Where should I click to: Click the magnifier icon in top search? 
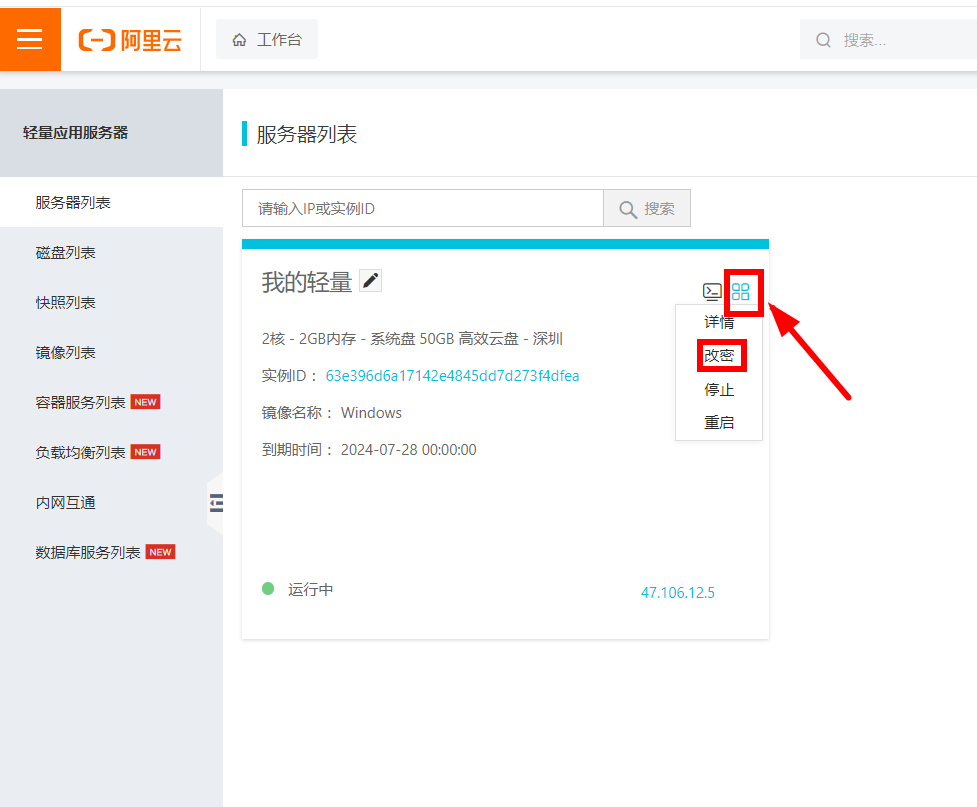pyautogui.click(x=823, y=41)
